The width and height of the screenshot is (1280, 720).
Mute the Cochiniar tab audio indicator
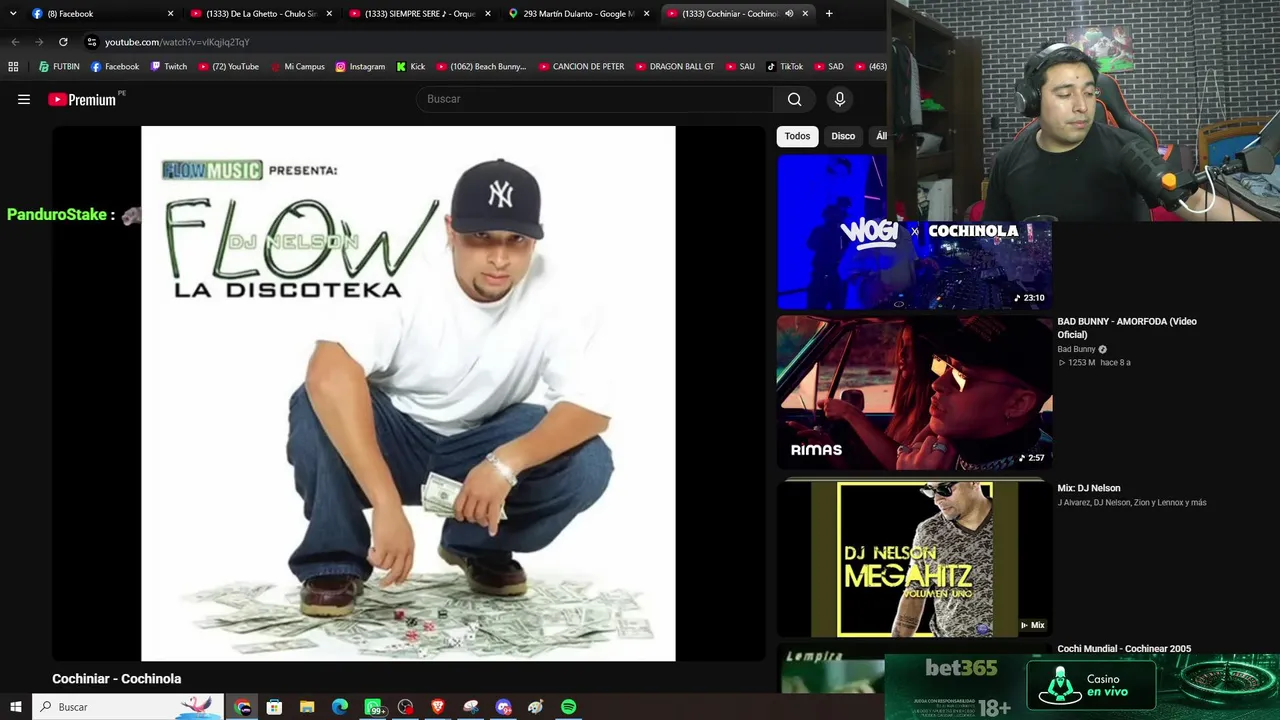789,13
